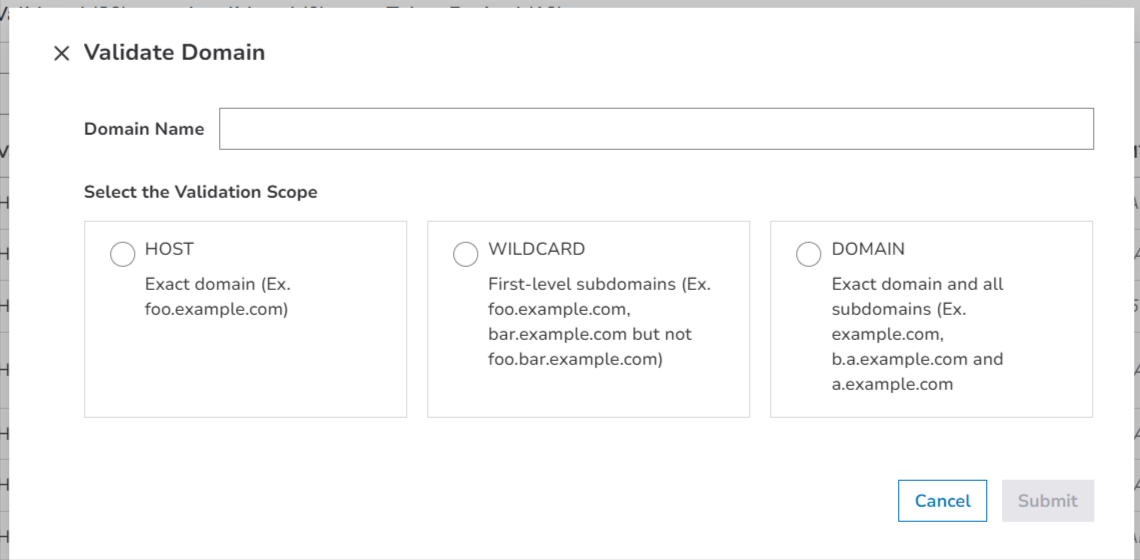Viewport: 1140px width, 560px height.
Task: Click the 'Select the Validation Scope' heading
Action: (200, 192)
